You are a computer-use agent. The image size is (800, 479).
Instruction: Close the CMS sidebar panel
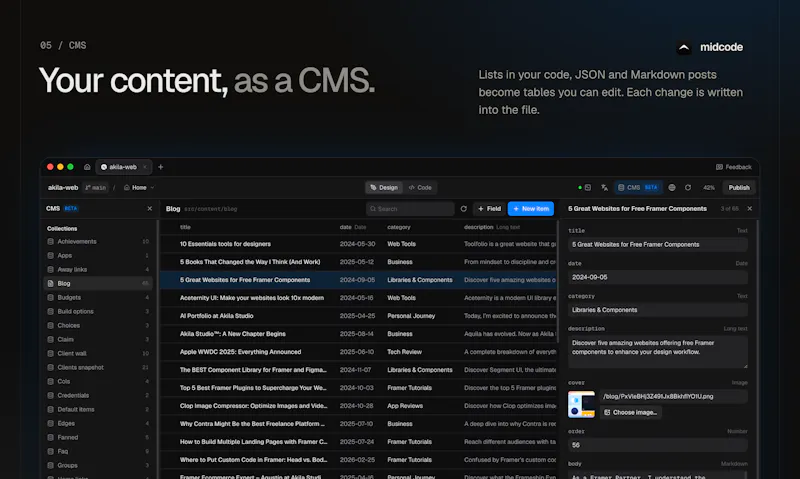tap(149, 209)
